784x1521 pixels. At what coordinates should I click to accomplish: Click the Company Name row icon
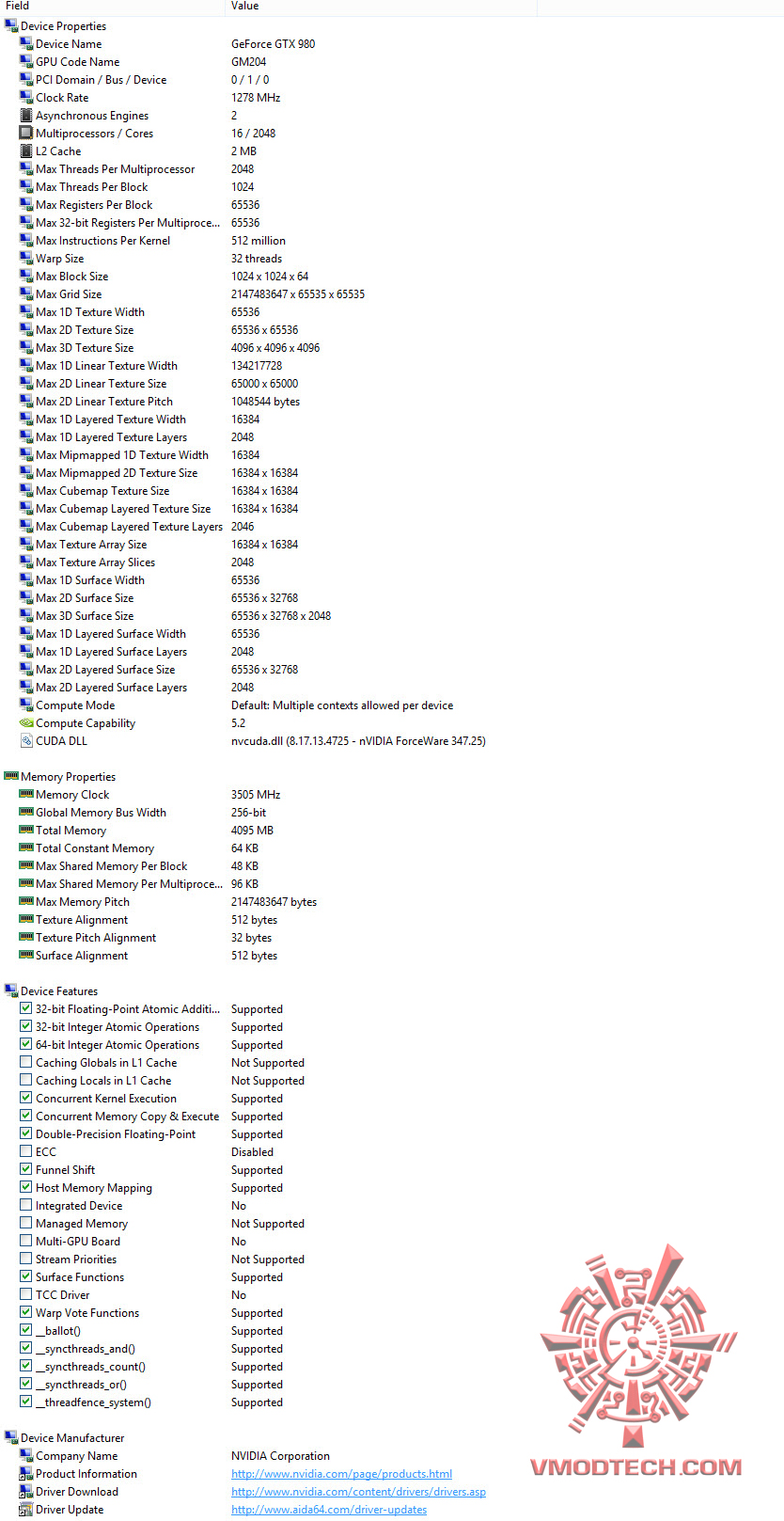pyautogui.click(x=26, y=1455)
